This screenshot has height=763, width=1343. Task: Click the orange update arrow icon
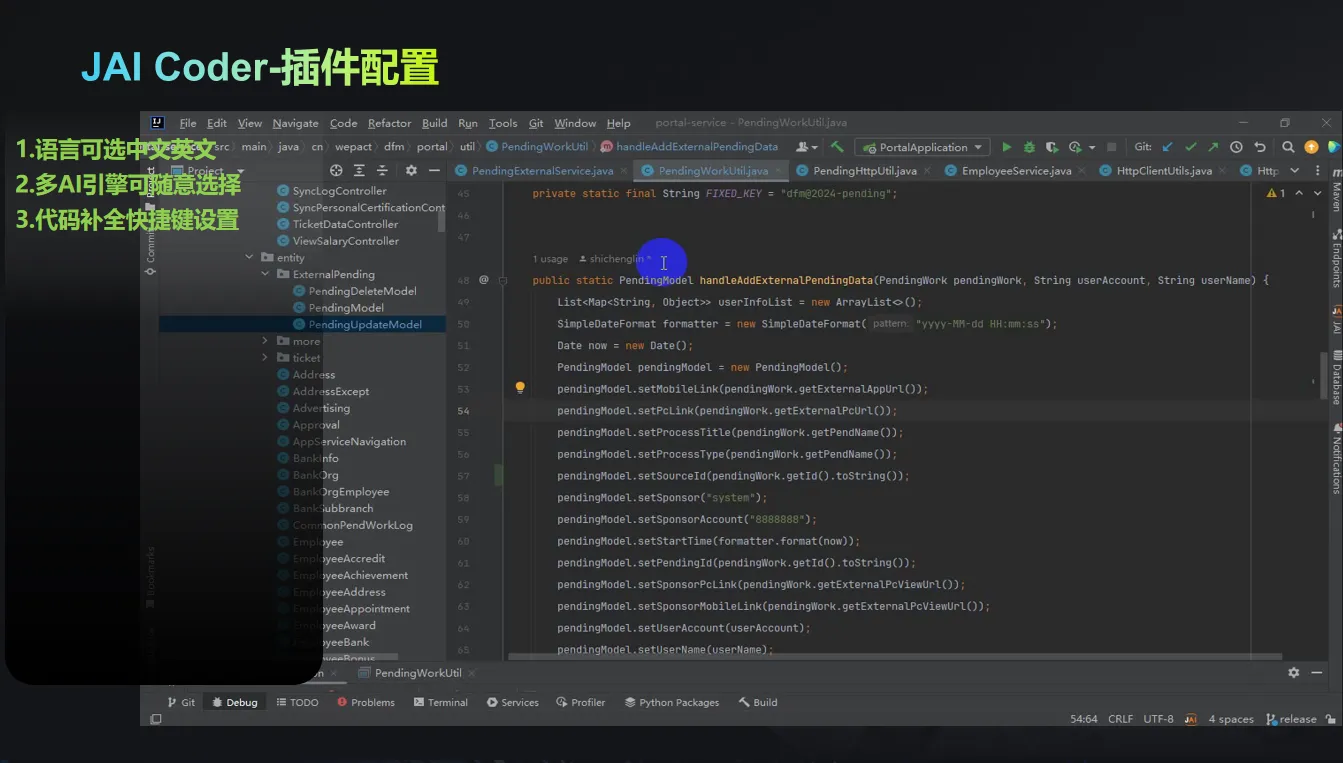pos(1311,147)
